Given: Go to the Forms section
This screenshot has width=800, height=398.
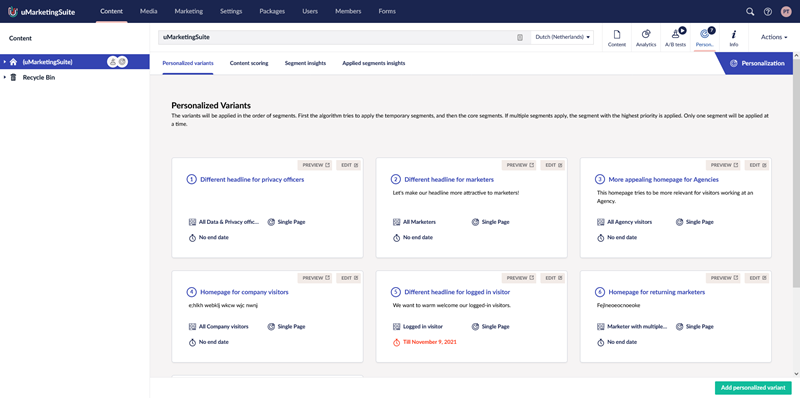Looking at the screenshot, I should coord(387,11).
